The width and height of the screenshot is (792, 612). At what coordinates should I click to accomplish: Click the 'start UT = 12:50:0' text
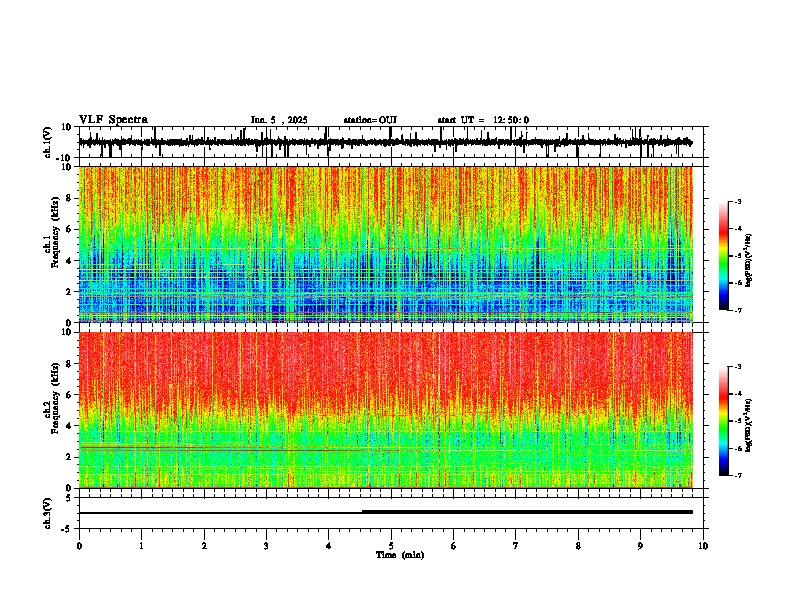click(x=483, y=120)
